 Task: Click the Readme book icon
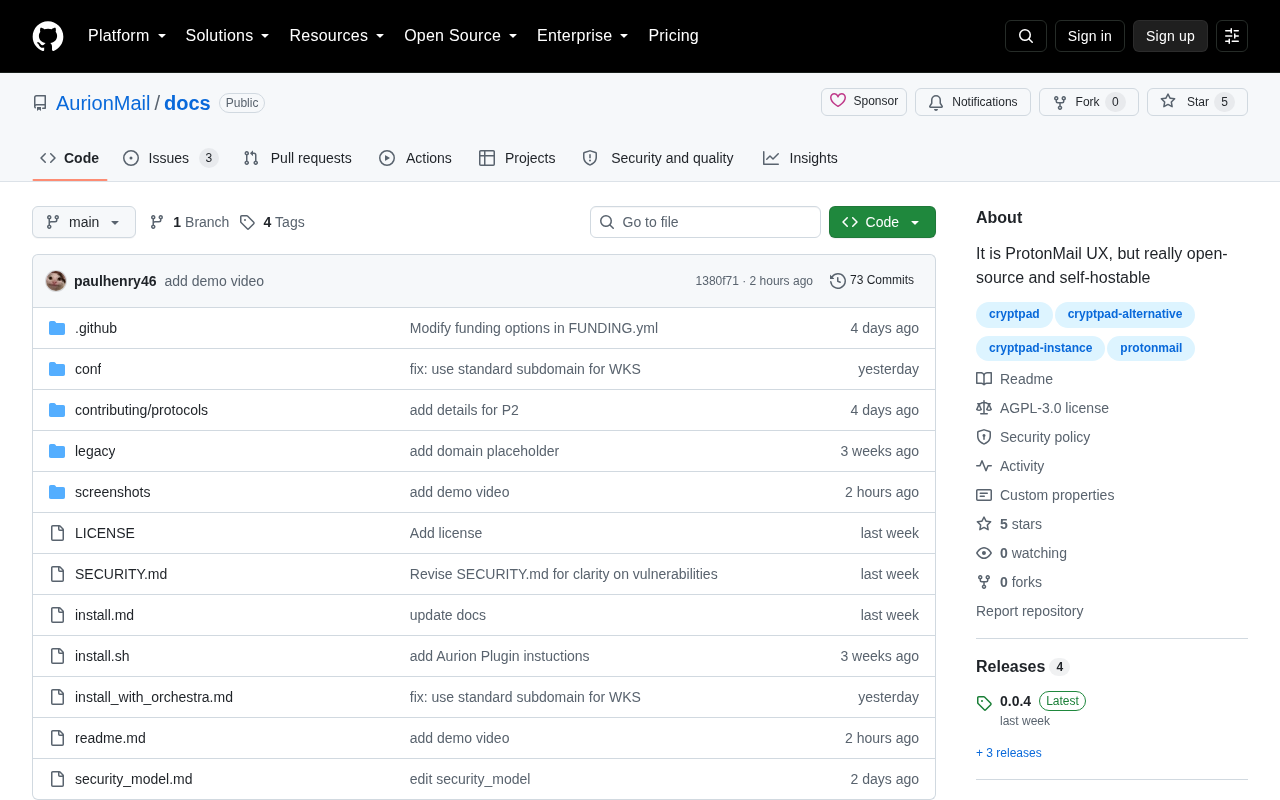[x=984, y=379]
